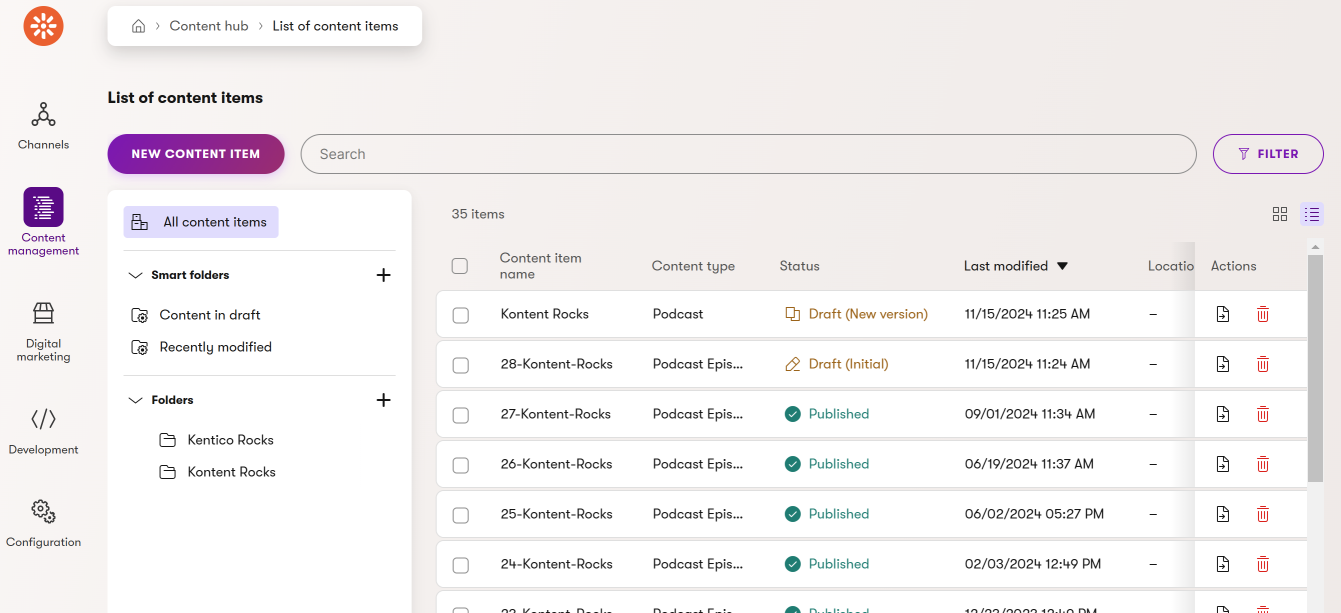Open Recently modified smart folder
1341x613 pixels.
click(202, 347)
